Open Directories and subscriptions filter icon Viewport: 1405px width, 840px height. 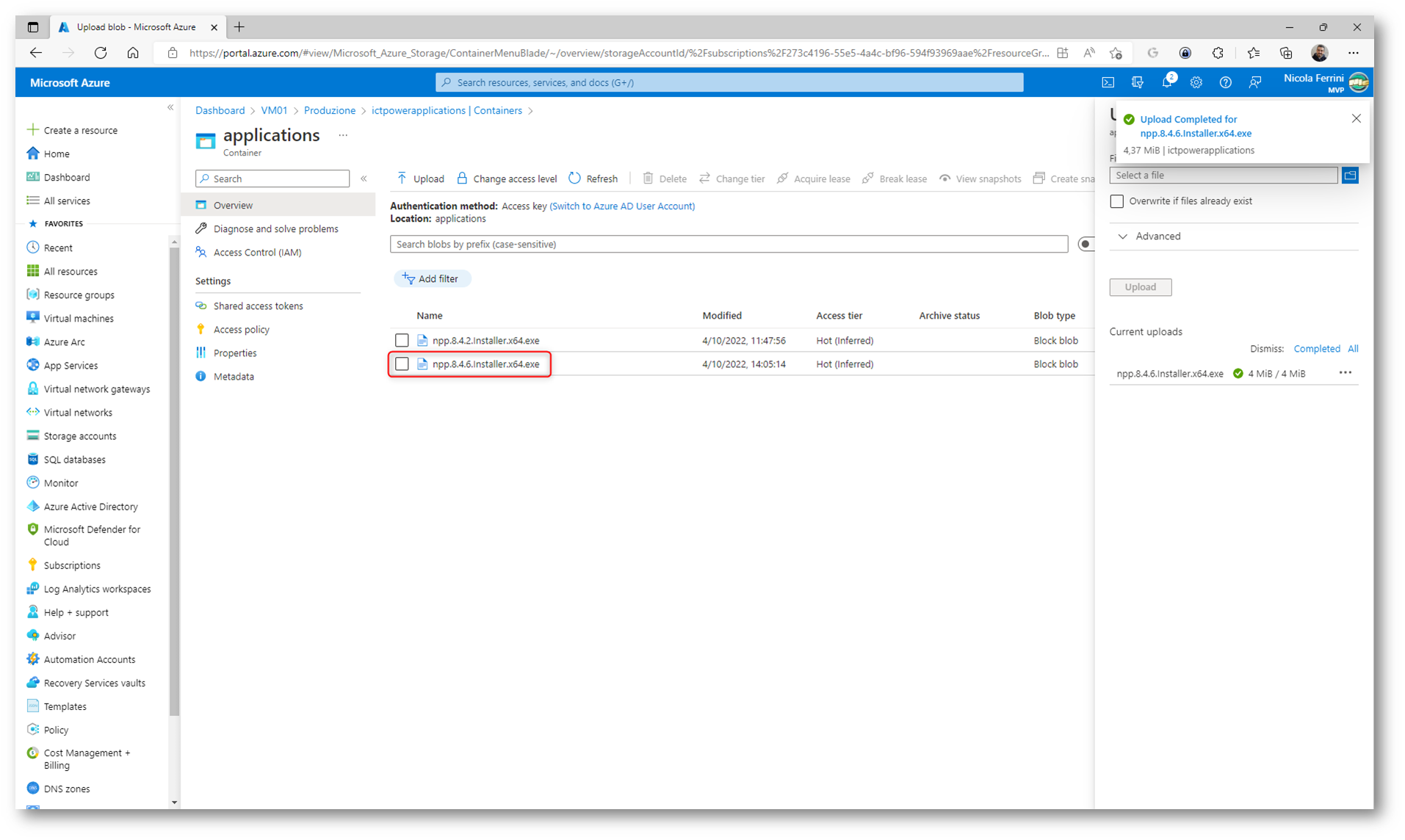[1137, 83]
